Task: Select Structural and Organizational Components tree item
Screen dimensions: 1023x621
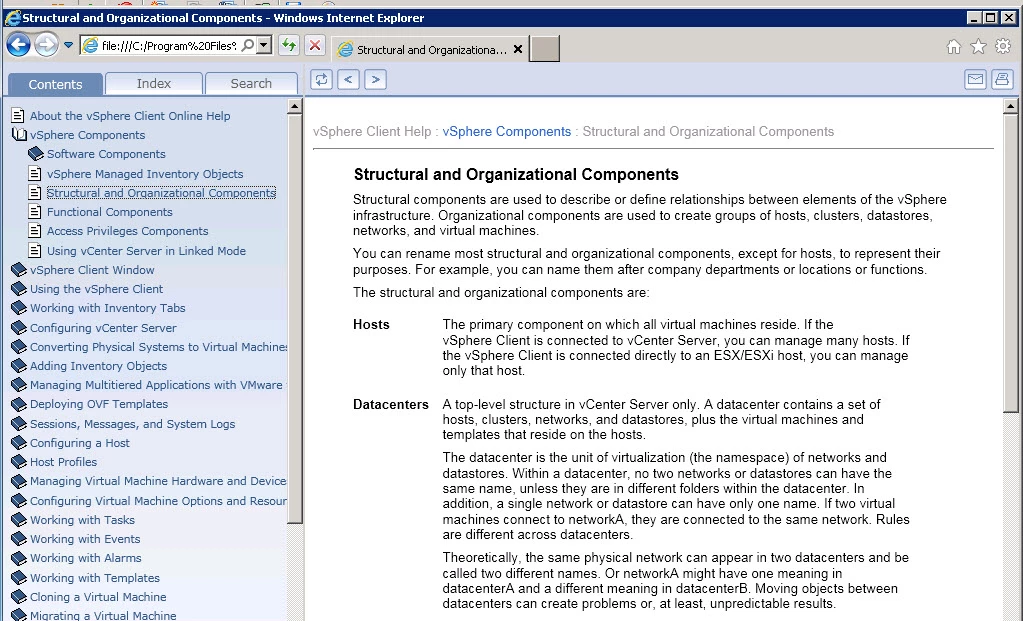Action: coord(161,193)
